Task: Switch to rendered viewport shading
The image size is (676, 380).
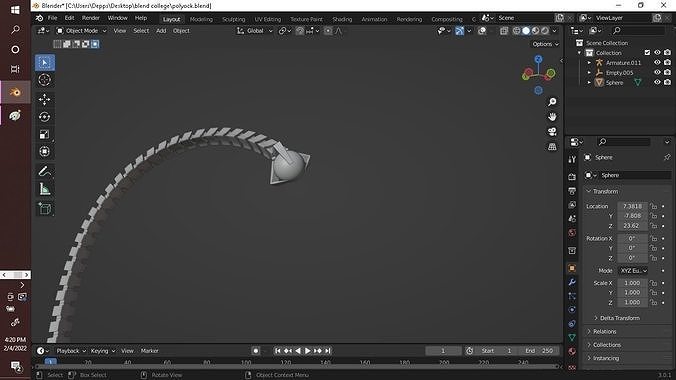Action: tap(545, 31)
